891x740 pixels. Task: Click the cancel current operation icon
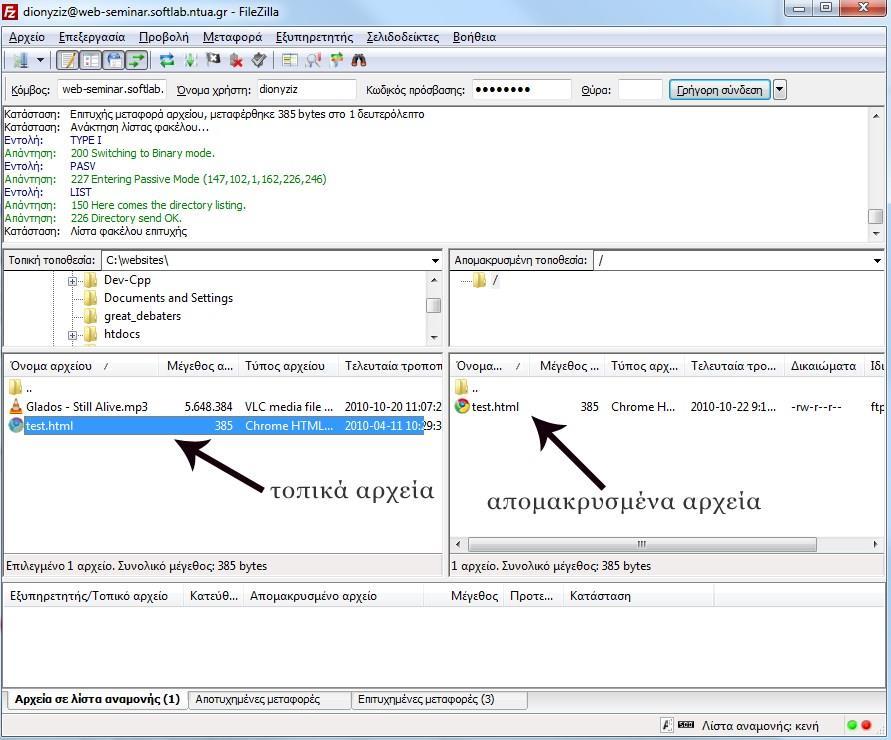tap(213, 60)
